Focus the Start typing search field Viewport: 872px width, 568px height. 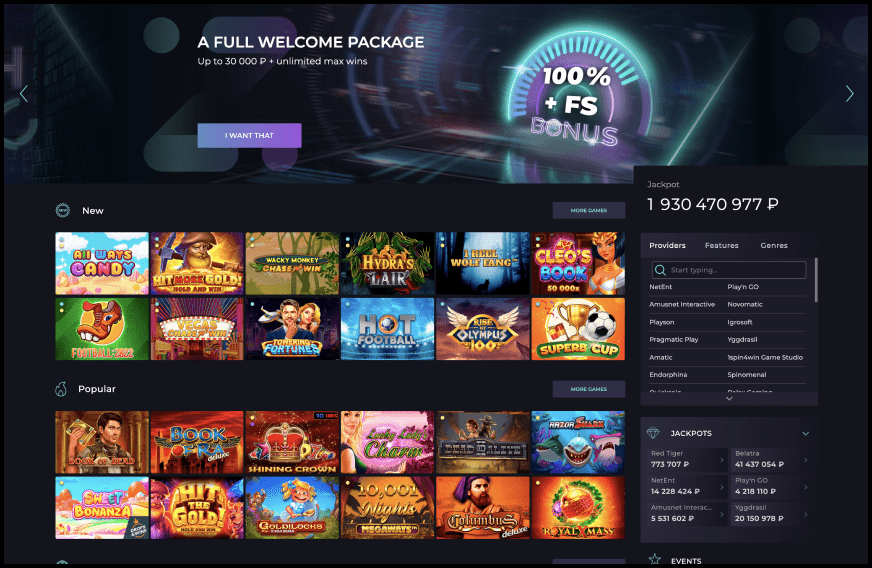(x=729, y=270)
